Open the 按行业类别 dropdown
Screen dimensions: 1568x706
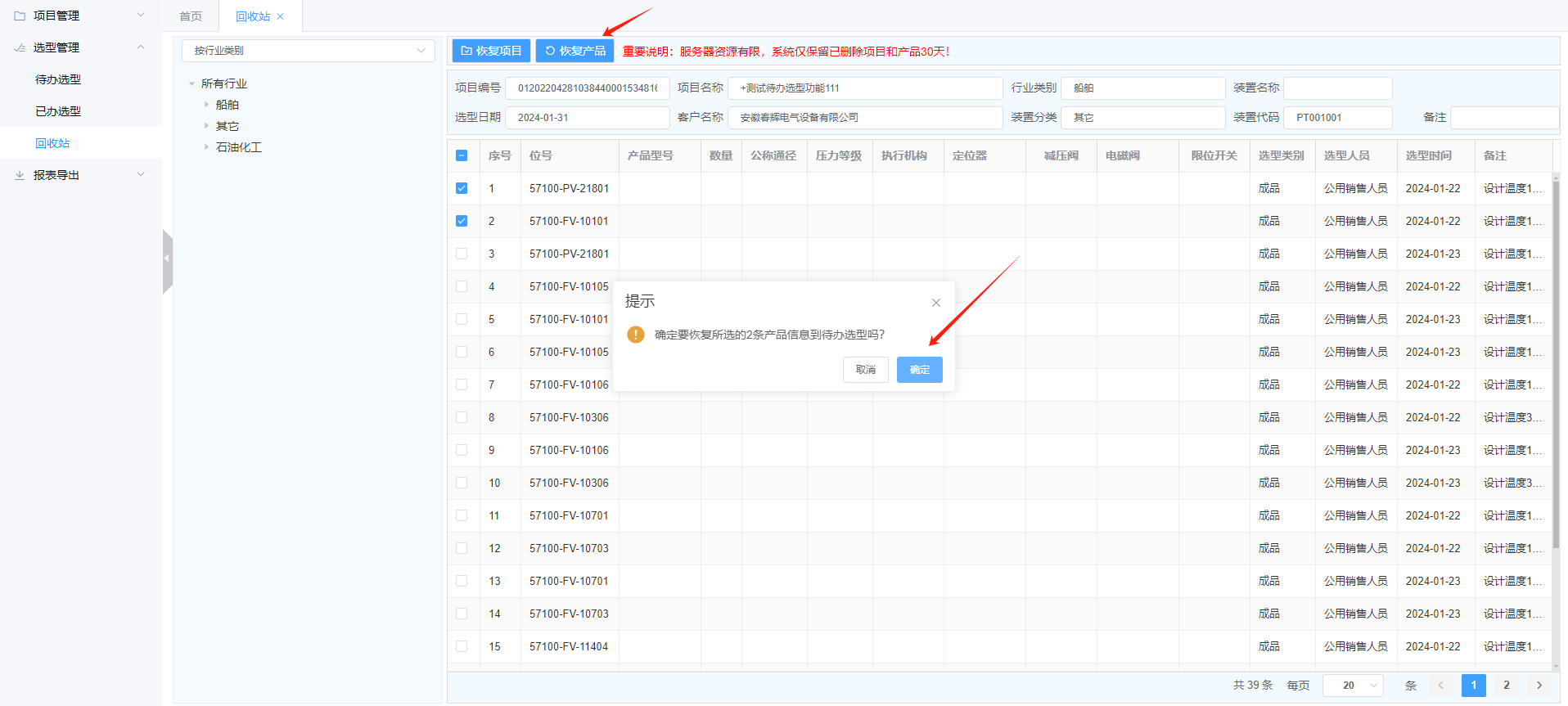[308, 51]
